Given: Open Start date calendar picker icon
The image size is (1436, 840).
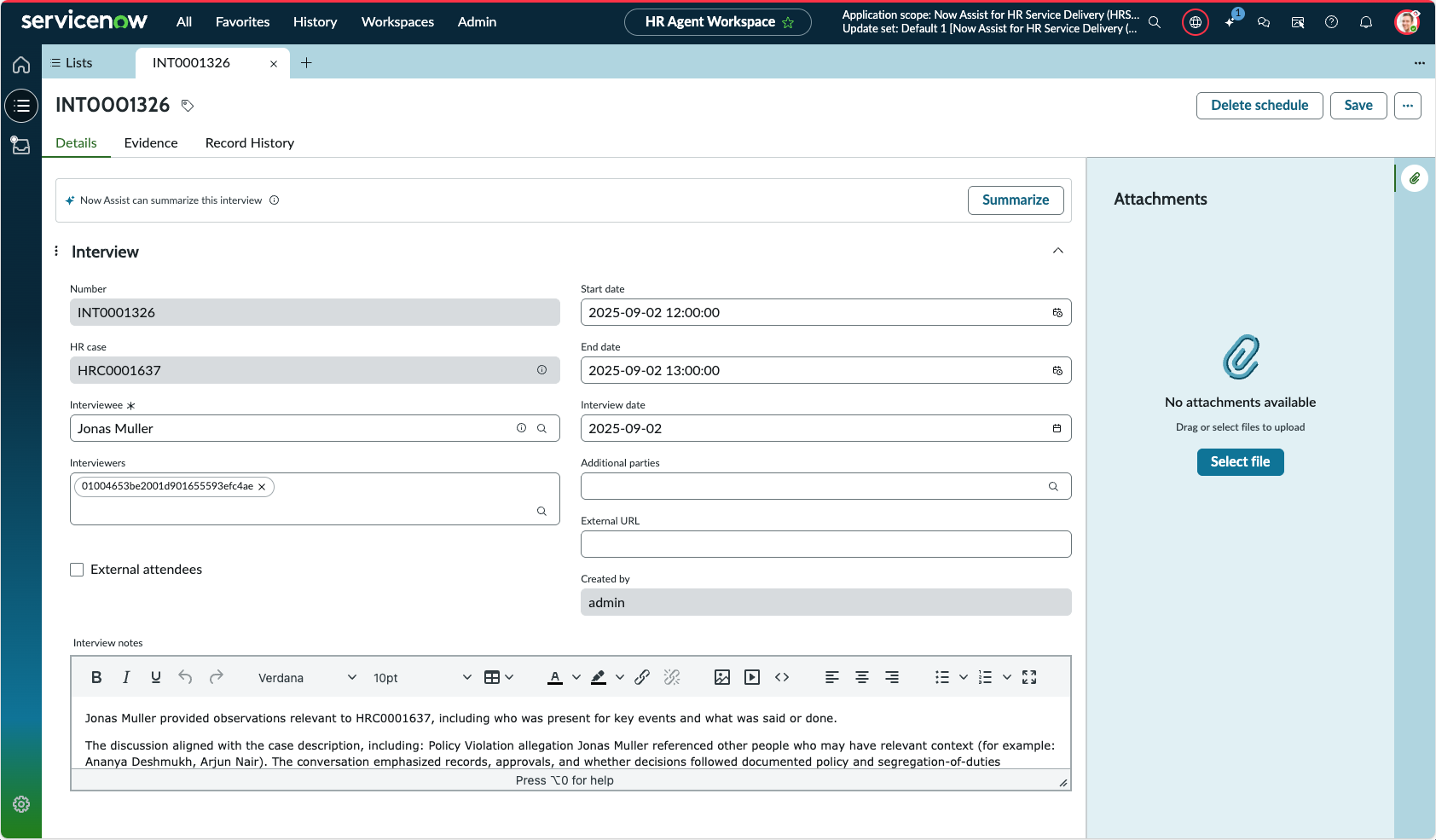Looking at the screenshot, I should [x=1057, y=313].
